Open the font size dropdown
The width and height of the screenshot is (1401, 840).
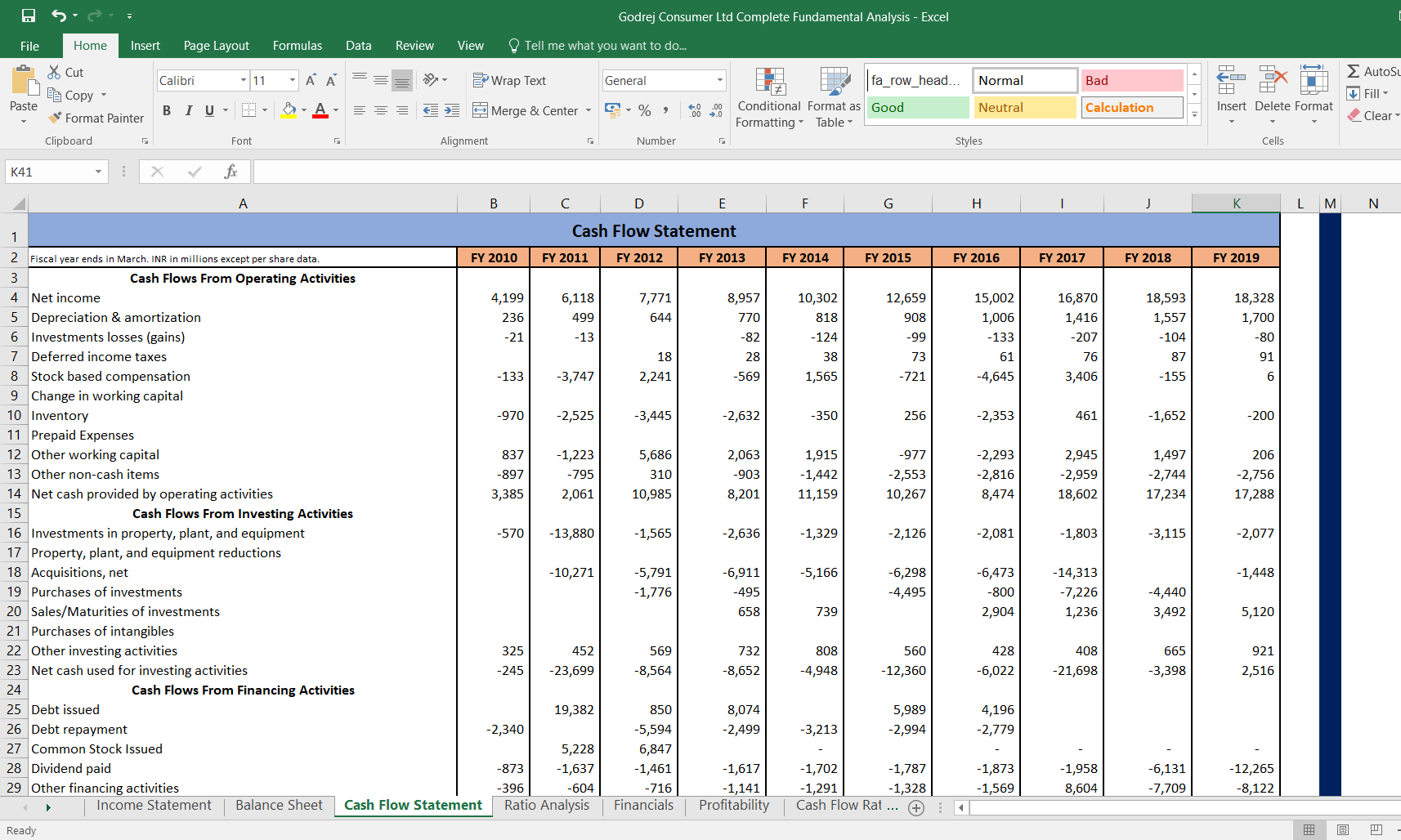[293, 80]
